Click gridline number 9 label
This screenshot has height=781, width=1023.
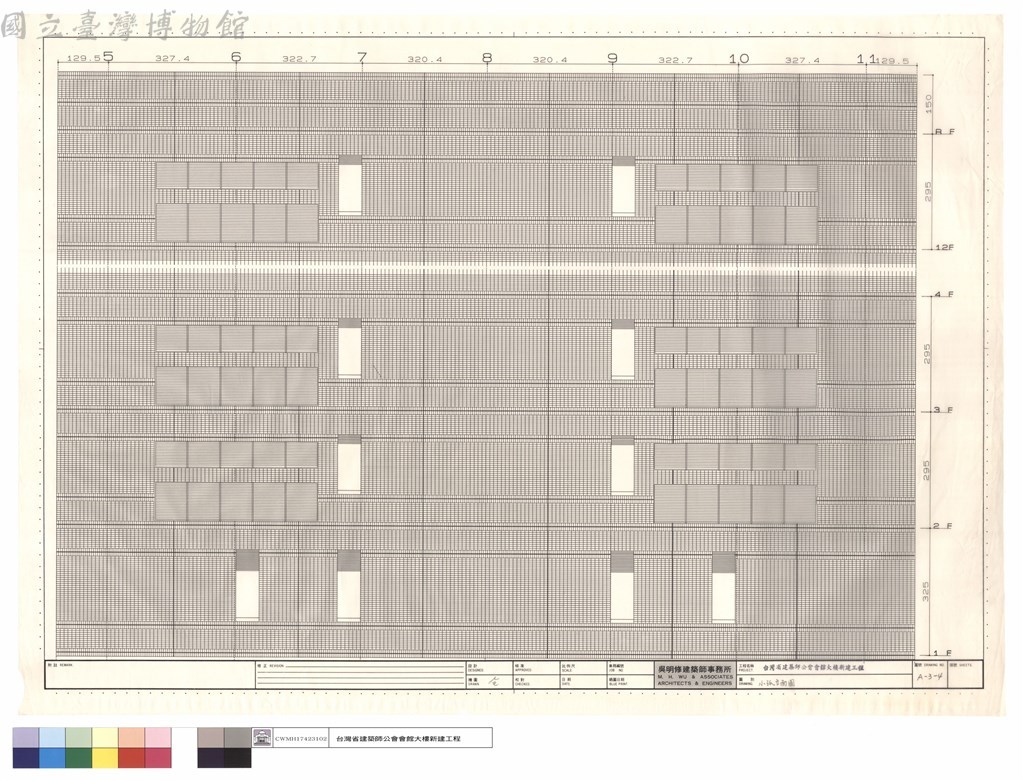coord(612,58)
